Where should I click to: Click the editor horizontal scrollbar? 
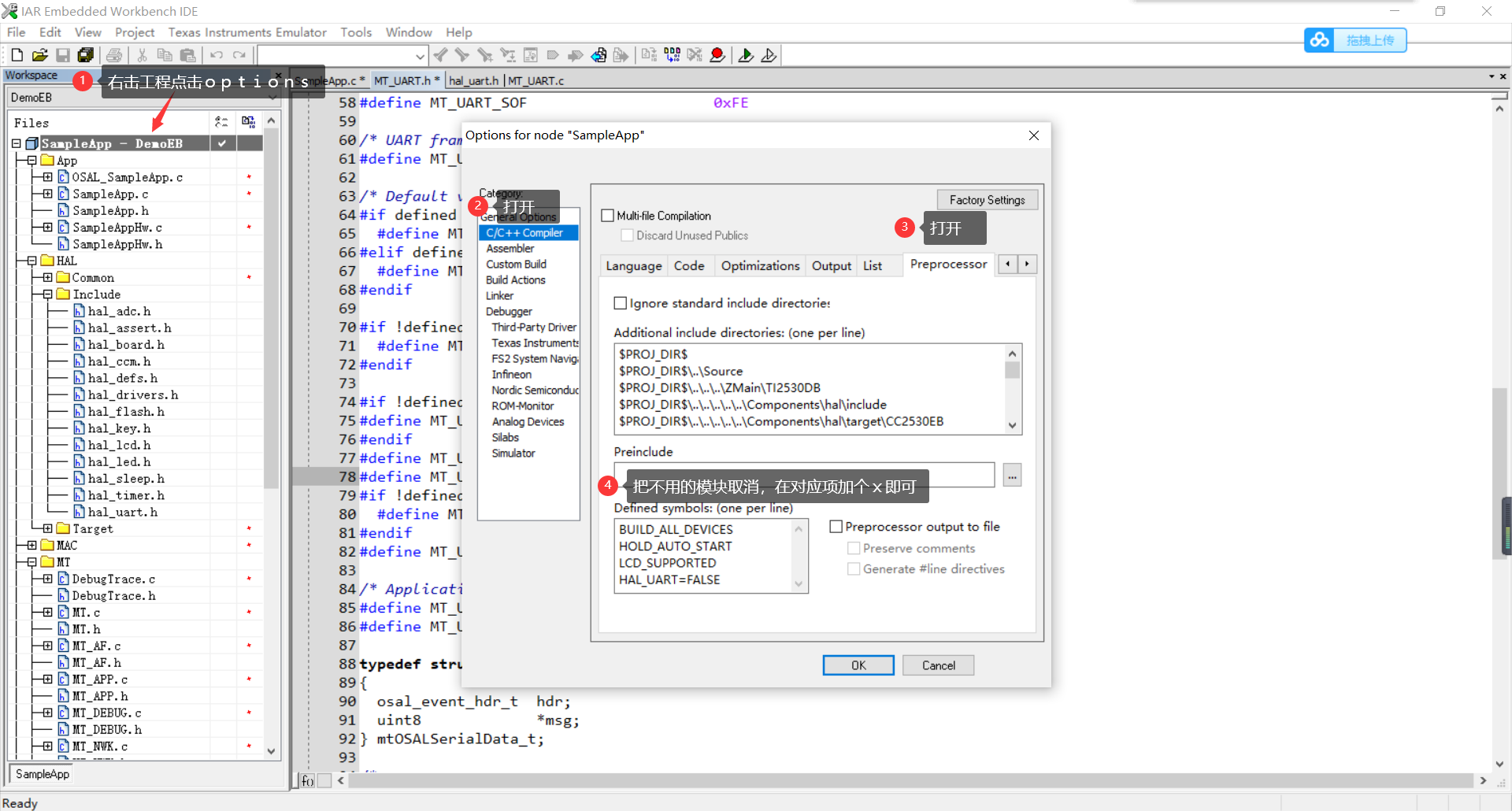pos(910,780)
